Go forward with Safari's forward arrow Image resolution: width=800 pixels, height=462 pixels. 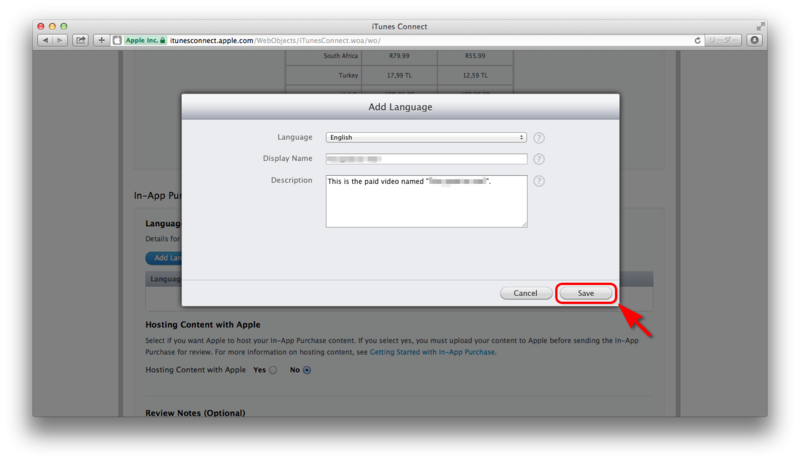(60, 40)
